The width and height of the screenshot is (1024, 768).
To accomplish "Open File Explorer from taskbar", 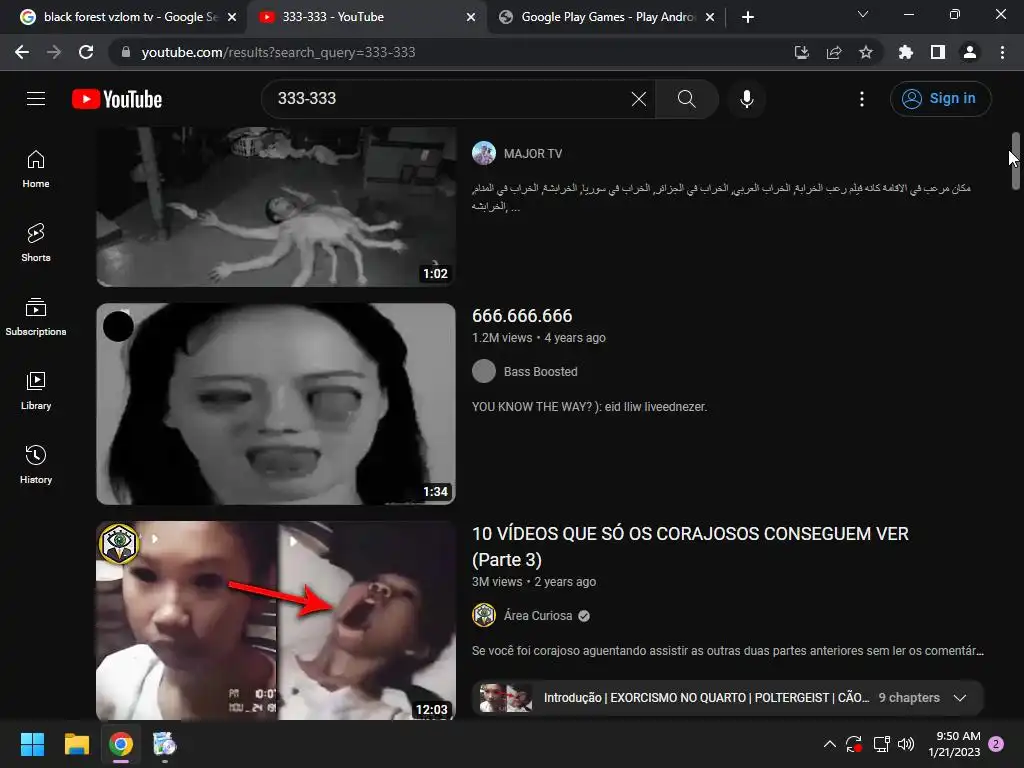I will (x=76, y=744).
